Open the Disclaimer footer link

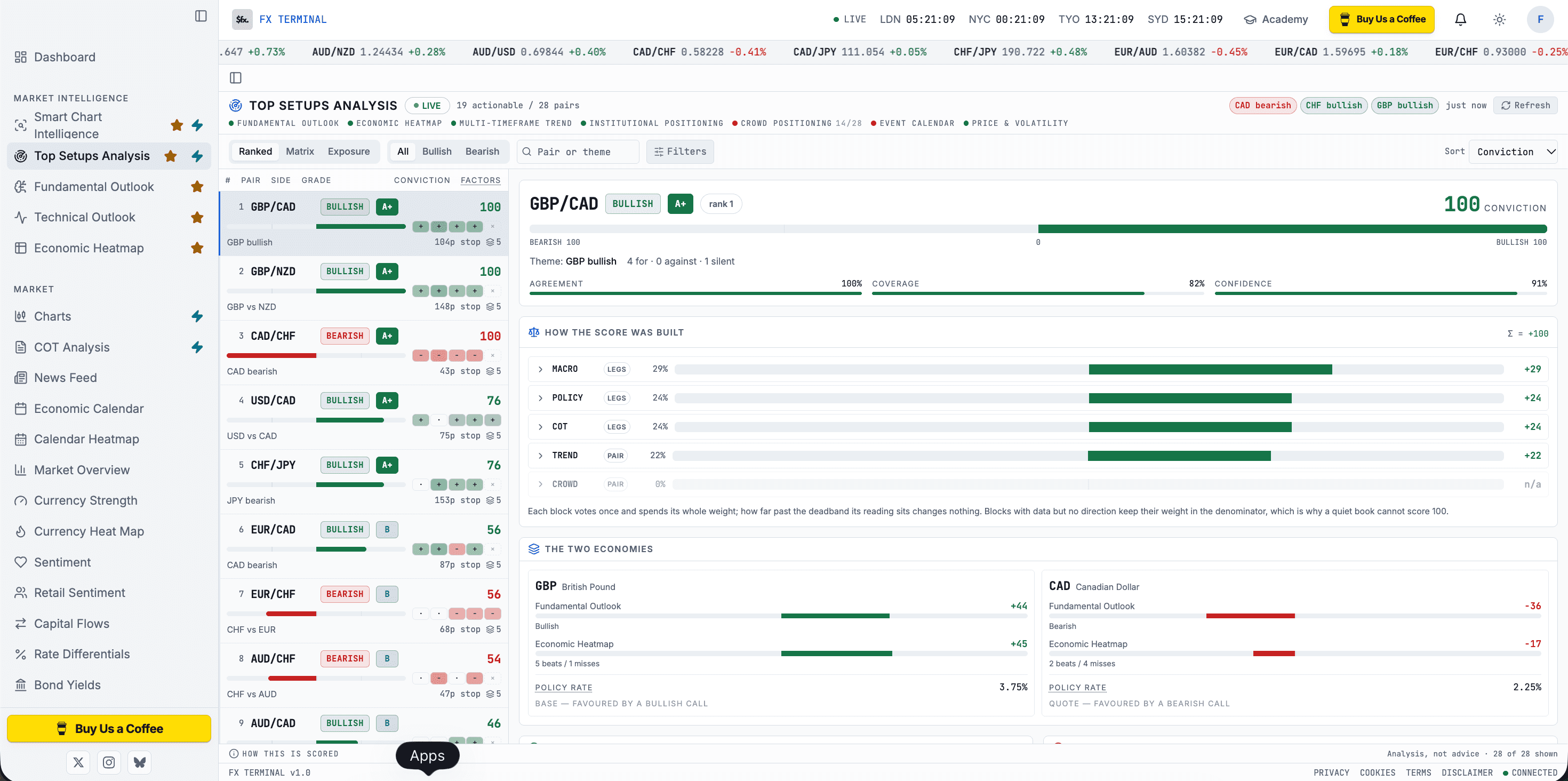click(x=1467, y=772)
